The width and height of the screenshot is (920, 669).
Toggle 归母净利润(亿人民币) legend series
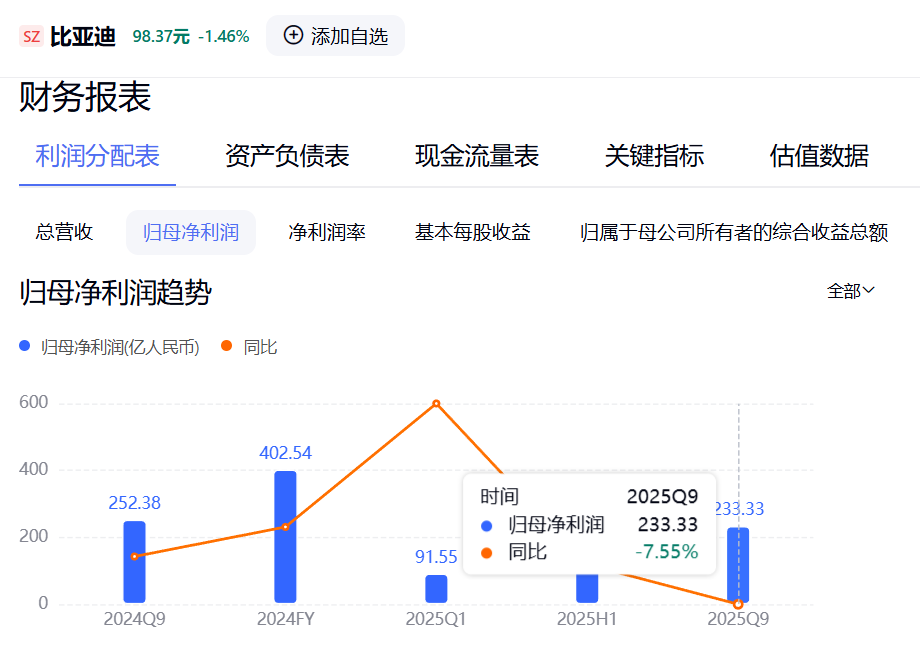[x=110, y=347]
